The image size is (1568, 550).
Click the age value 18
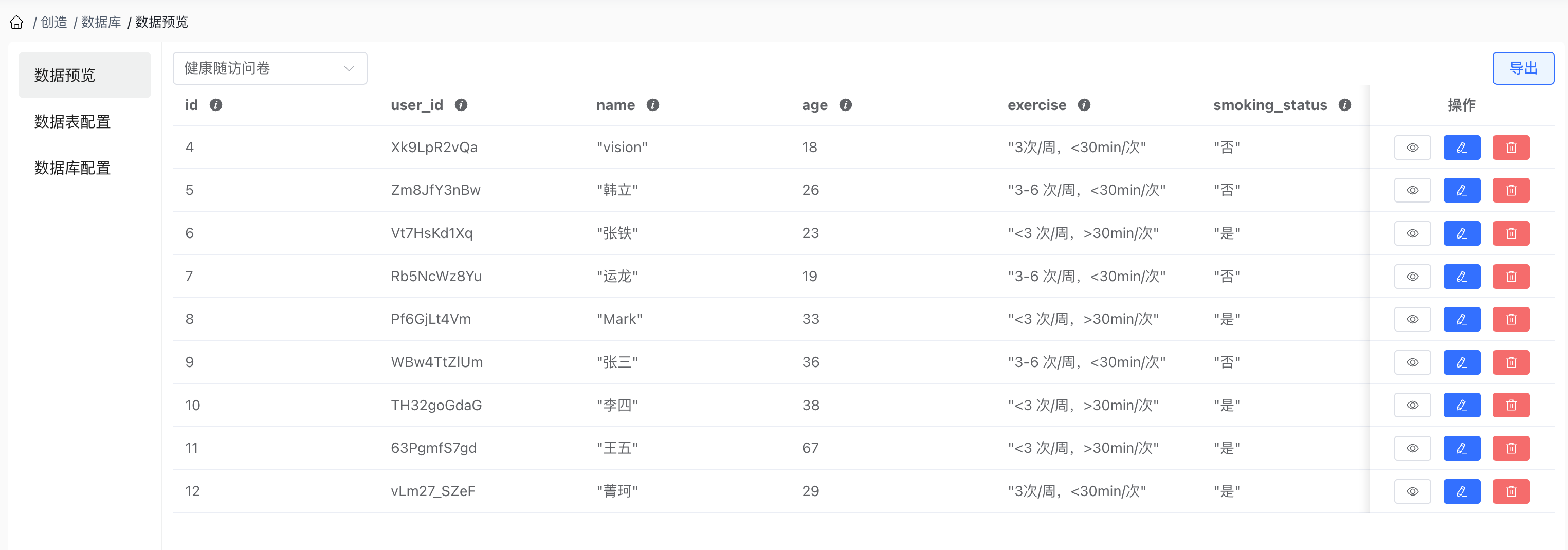coord(810,147)
